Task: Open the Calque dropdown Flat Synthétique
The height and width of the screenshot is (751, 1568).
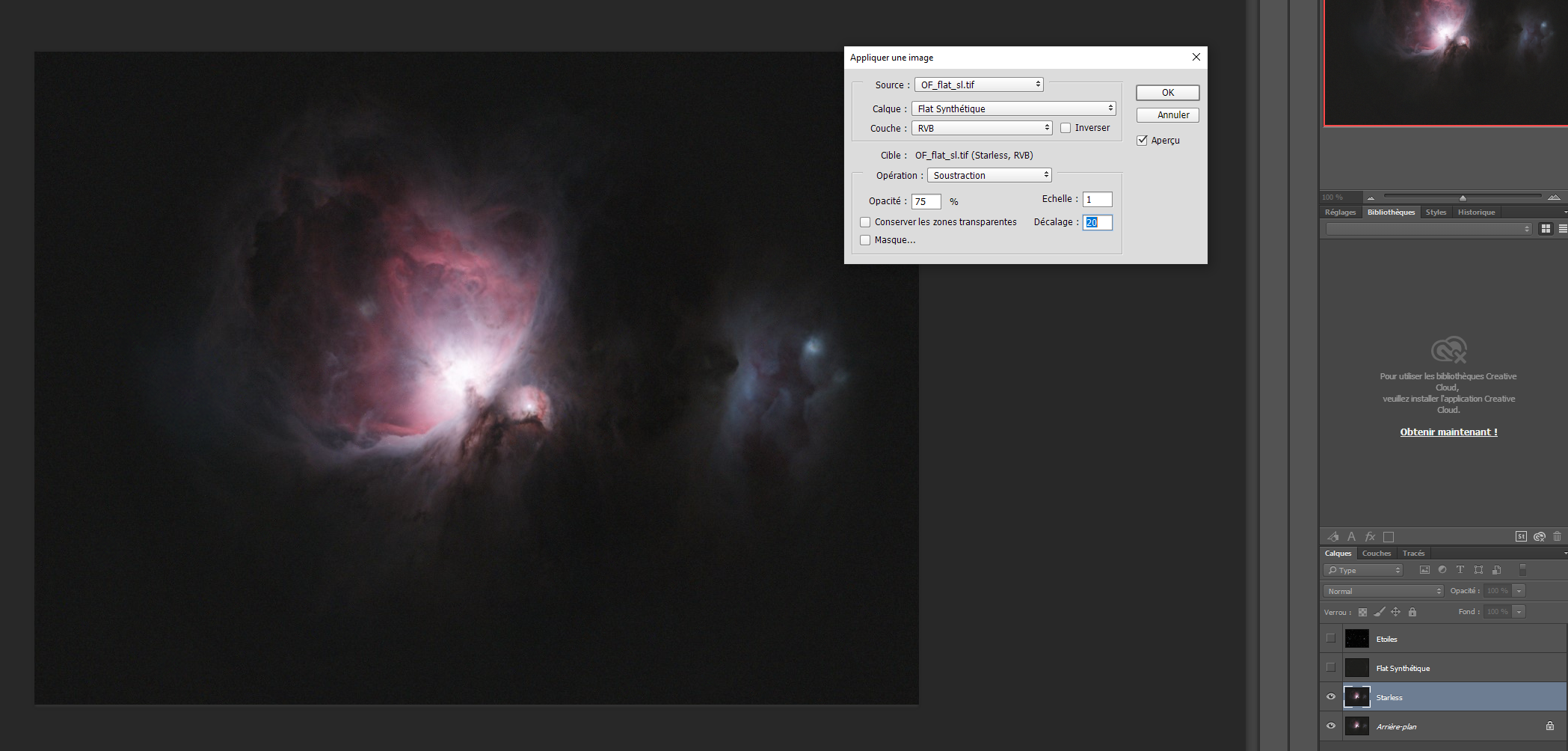Action: [1014, 108]
